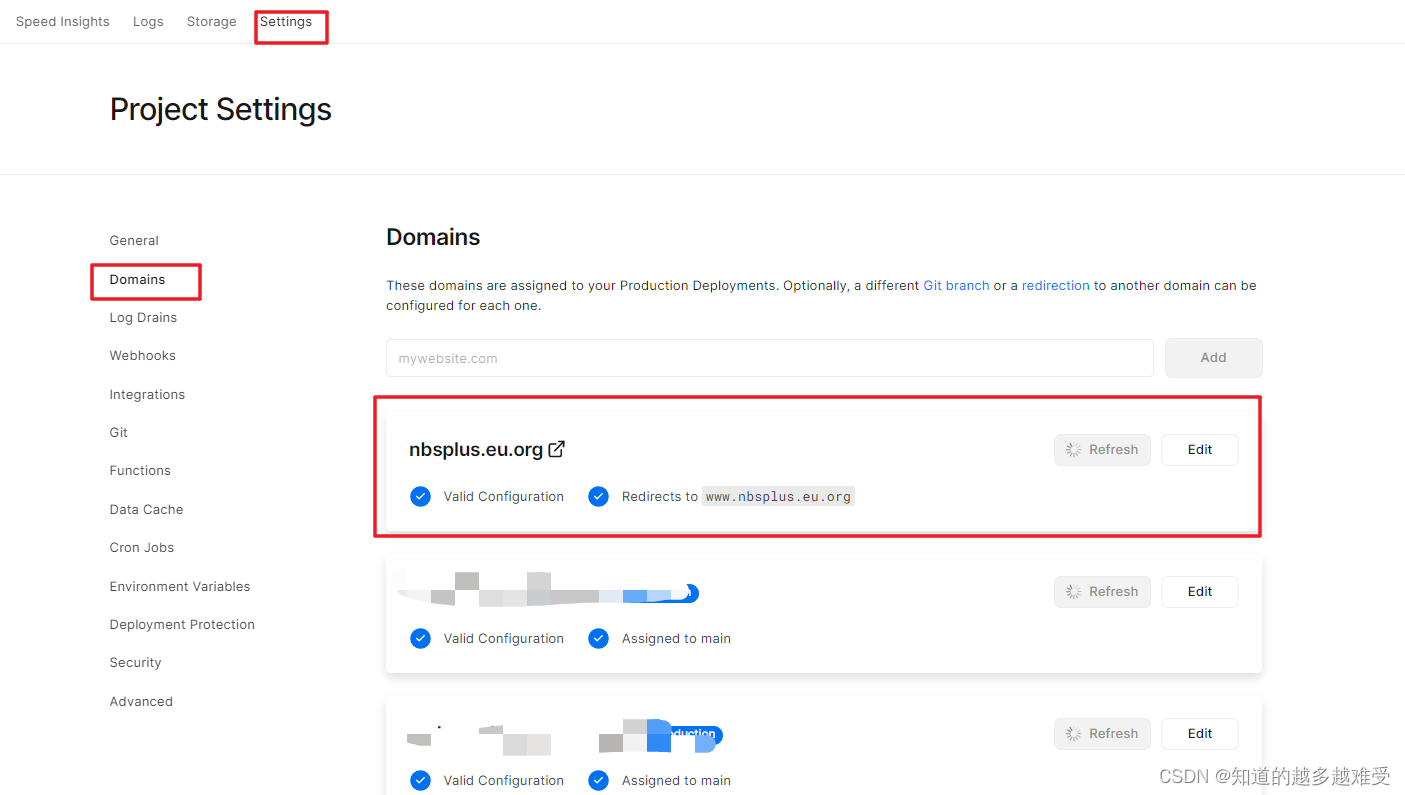Go to Webhooks settings
This screenshot has height=795, width=1405.
(x=142, y=355)
